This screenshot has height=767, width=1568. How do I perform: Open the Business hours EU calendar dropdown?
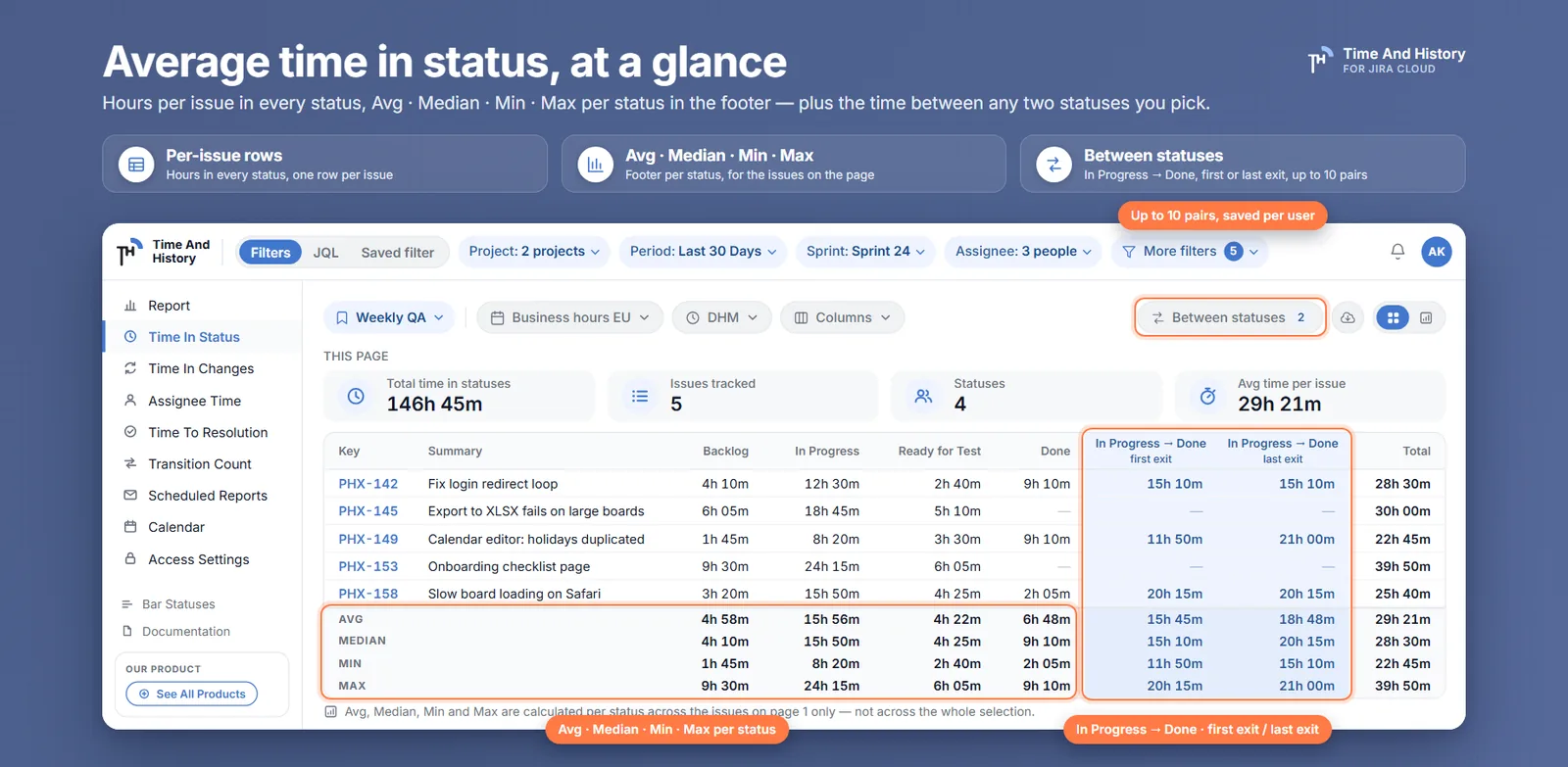click(x=570, y=317)
